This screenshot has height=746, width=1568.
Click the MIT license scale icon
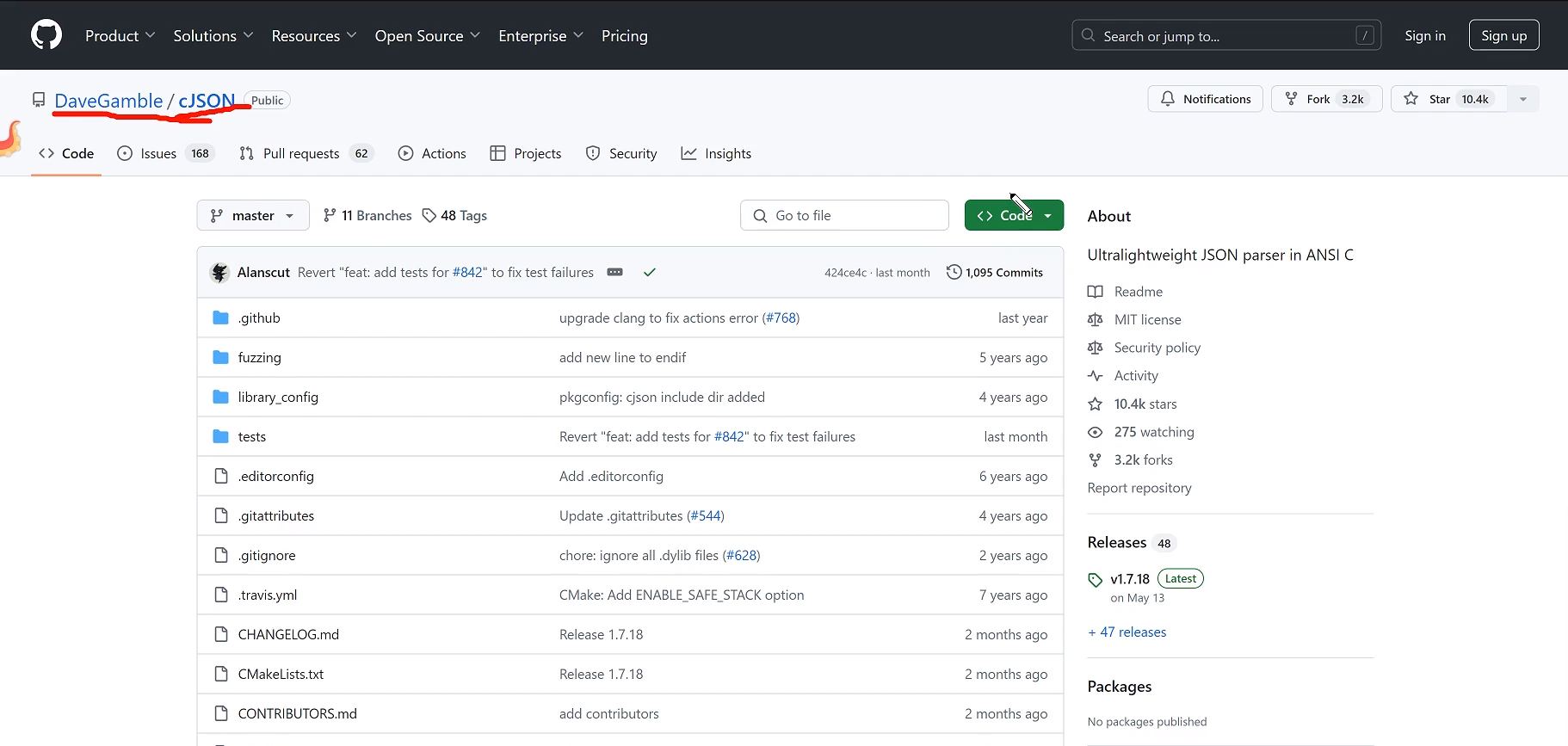tap(1095, 319)
